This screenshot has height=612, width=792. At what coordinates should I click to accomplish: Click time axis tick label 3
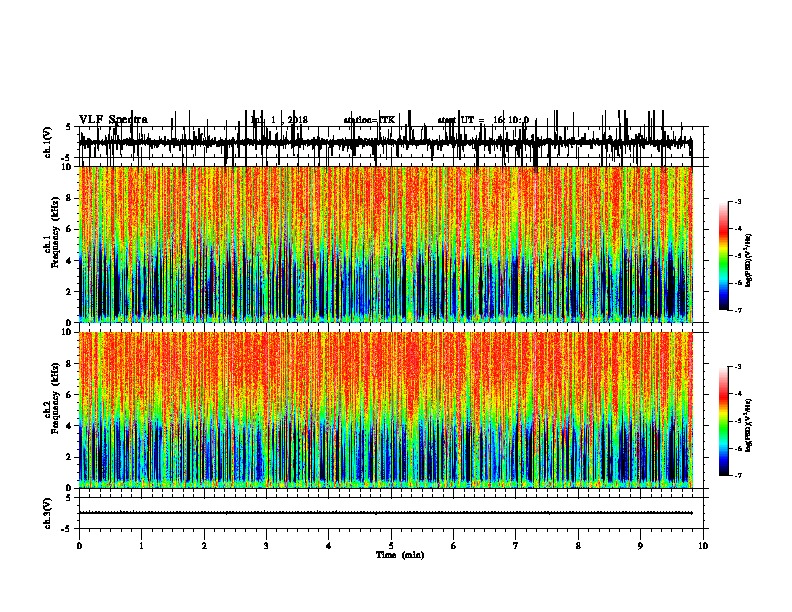coord(266,546)
